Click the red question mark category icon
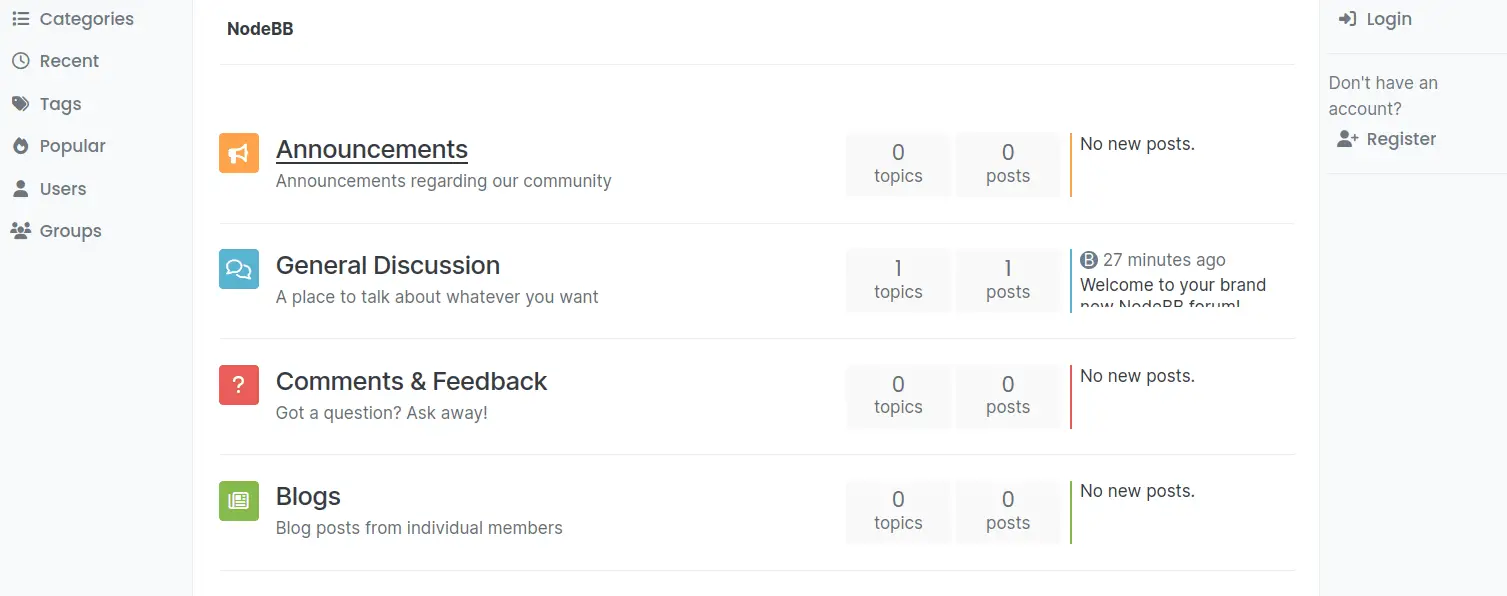1507x596 pixels. [239, 385]
